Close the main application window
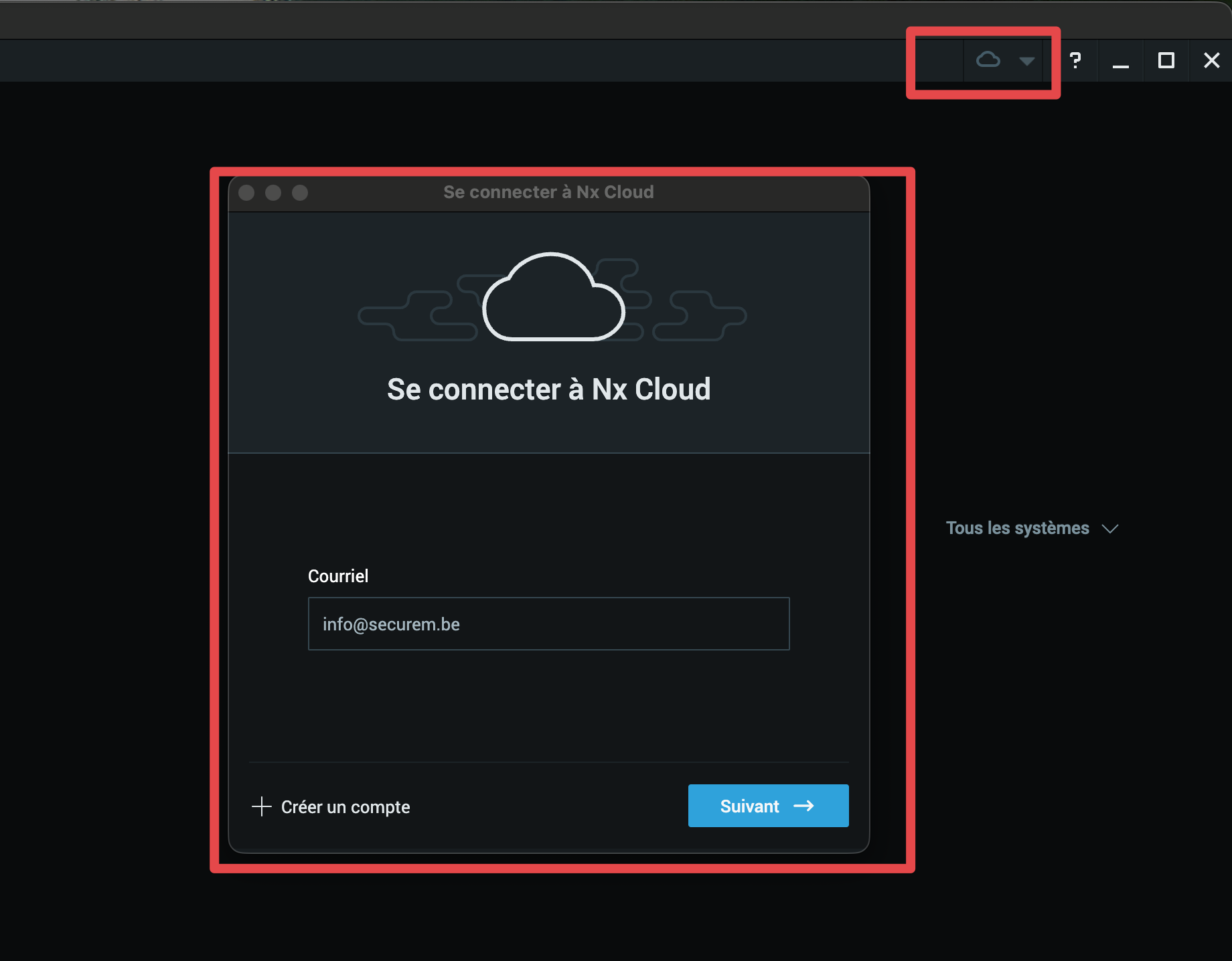 pos(1211,60)
